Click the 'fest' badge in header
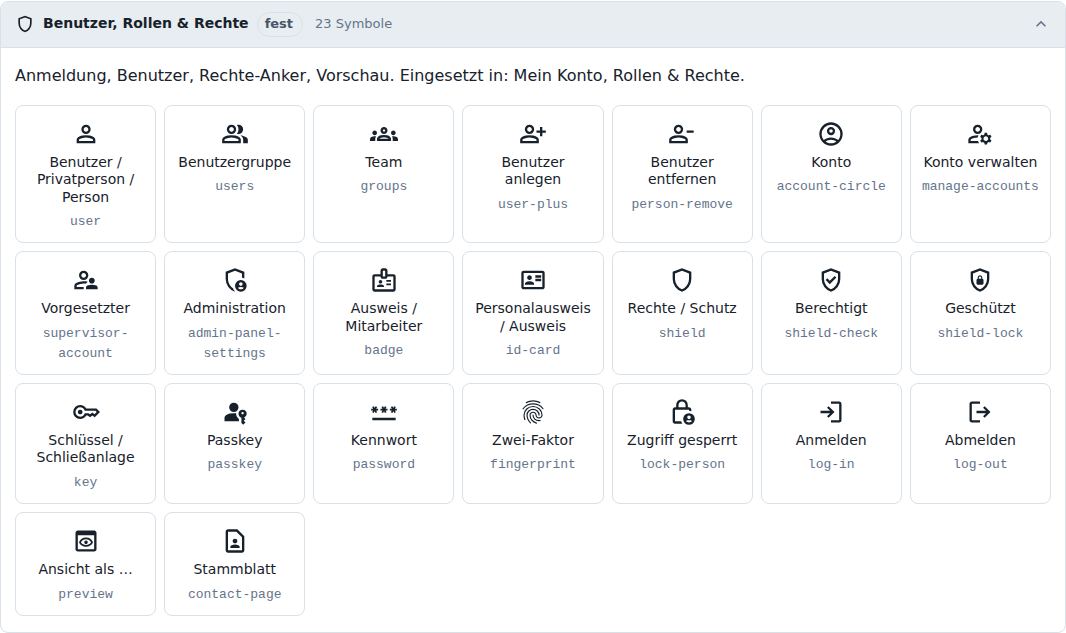The height and width of the screenshot is (633, 1066). coord(279,24)
